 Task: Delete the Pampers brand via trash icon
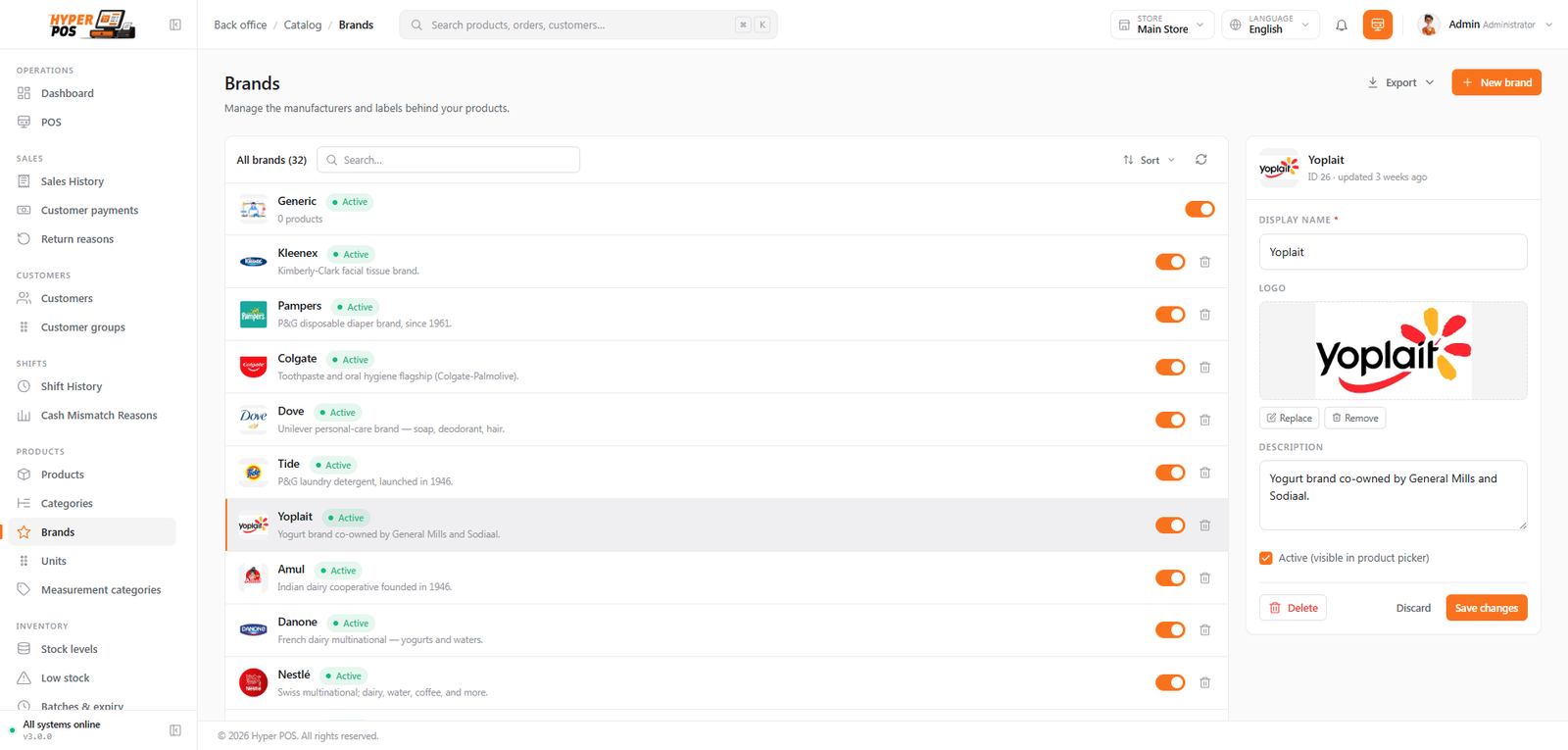tap(1204, 315)
